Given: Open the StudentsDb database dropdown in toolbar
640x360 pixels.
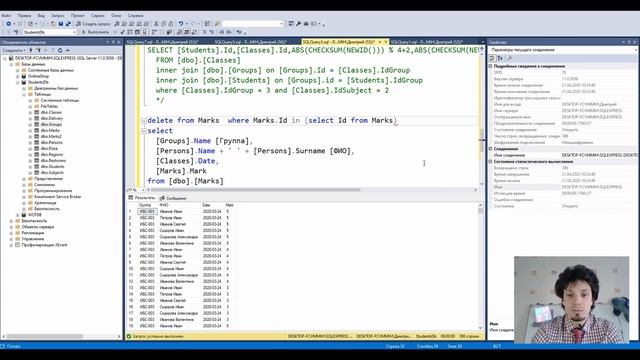Looking at the screenshot, I should coord(49,32).
